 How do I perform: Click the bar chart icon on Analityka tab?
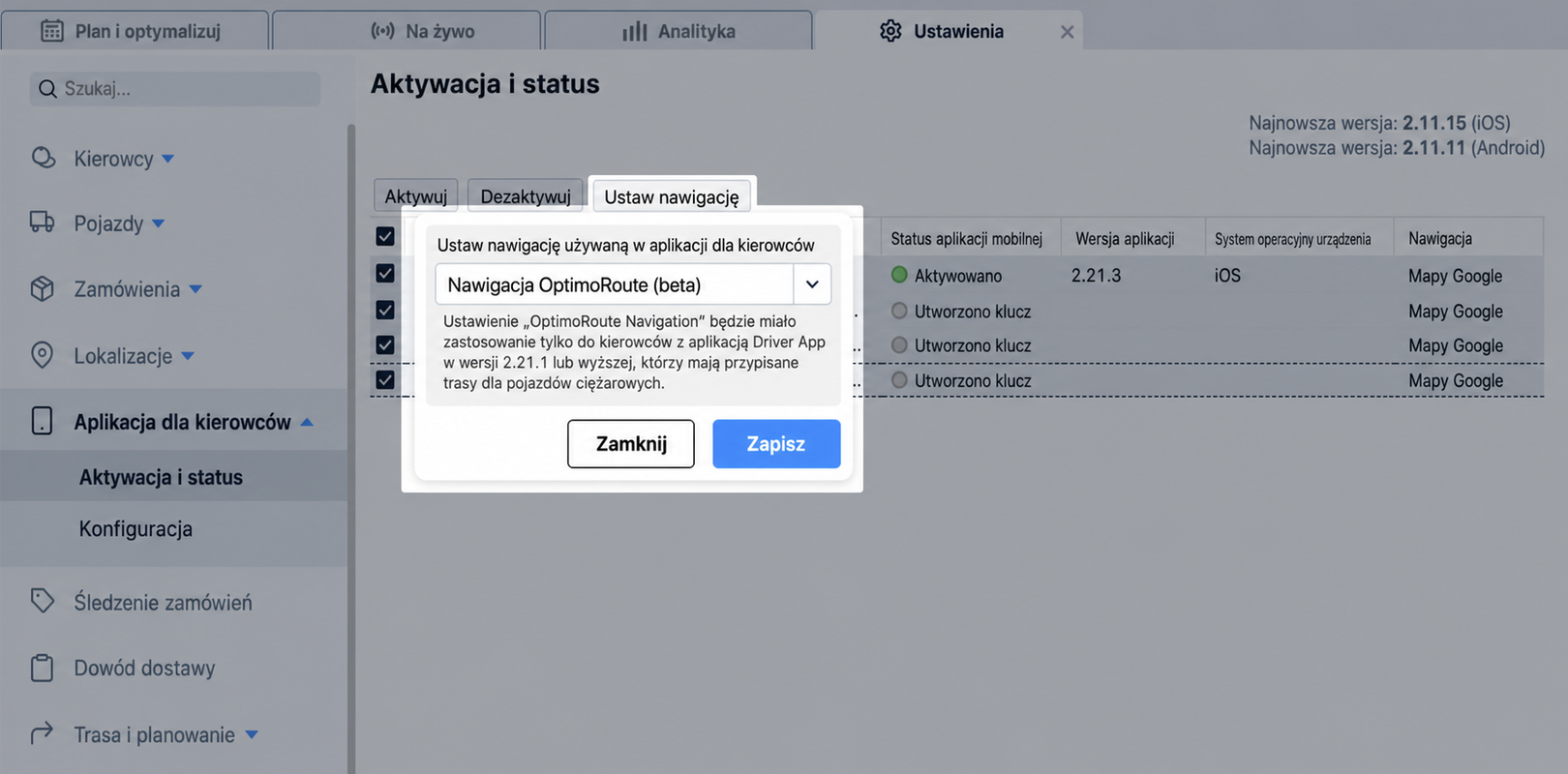[635, 31]
